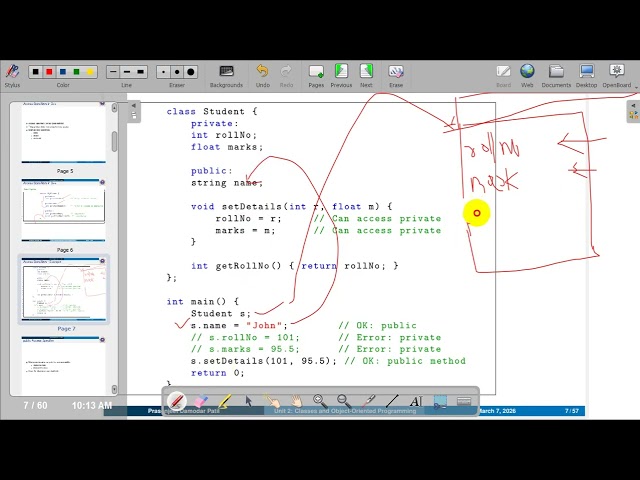Screen dimensions: 640x480
Task: Select the Page 7 thumbnail
Action: coord(63,289)
